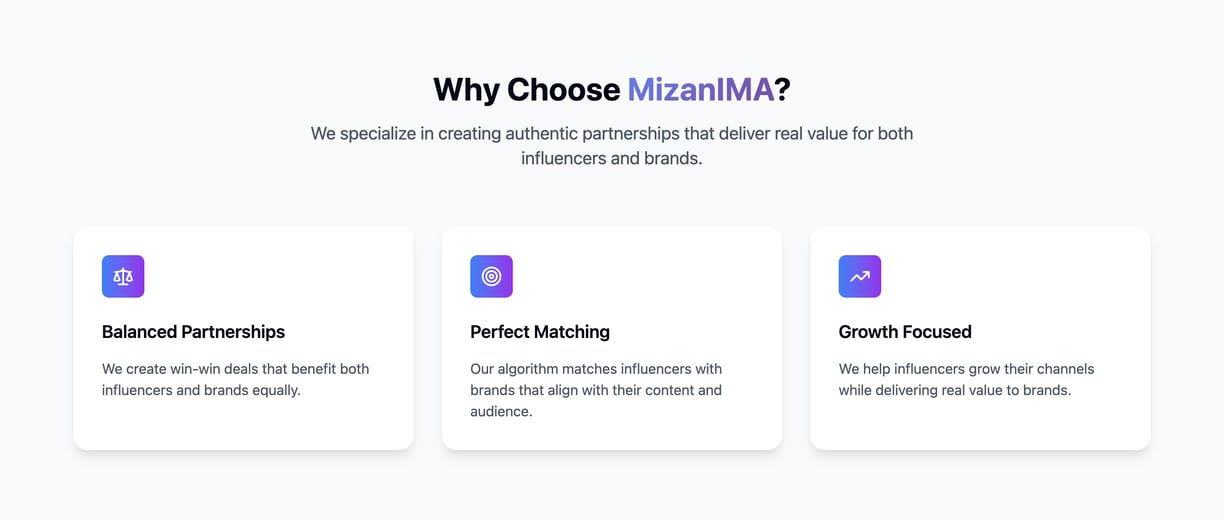The height and width of the screenshot is (520, 1224).
Task: Click the balance scale icon
Action: [x=123, y=276]
